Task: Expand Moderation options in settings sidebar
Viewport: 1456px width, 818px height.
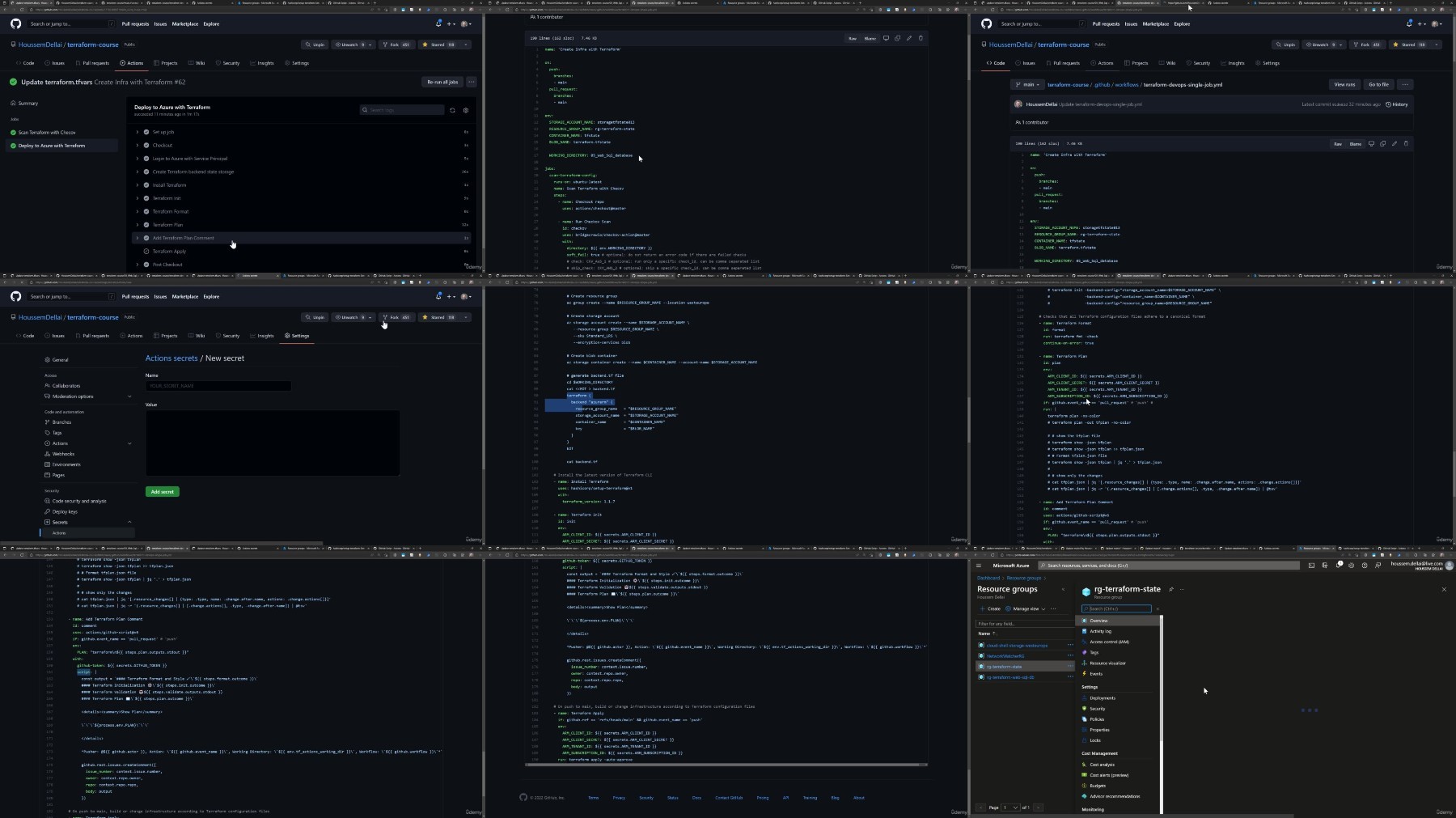Action: tap(129, 396)
